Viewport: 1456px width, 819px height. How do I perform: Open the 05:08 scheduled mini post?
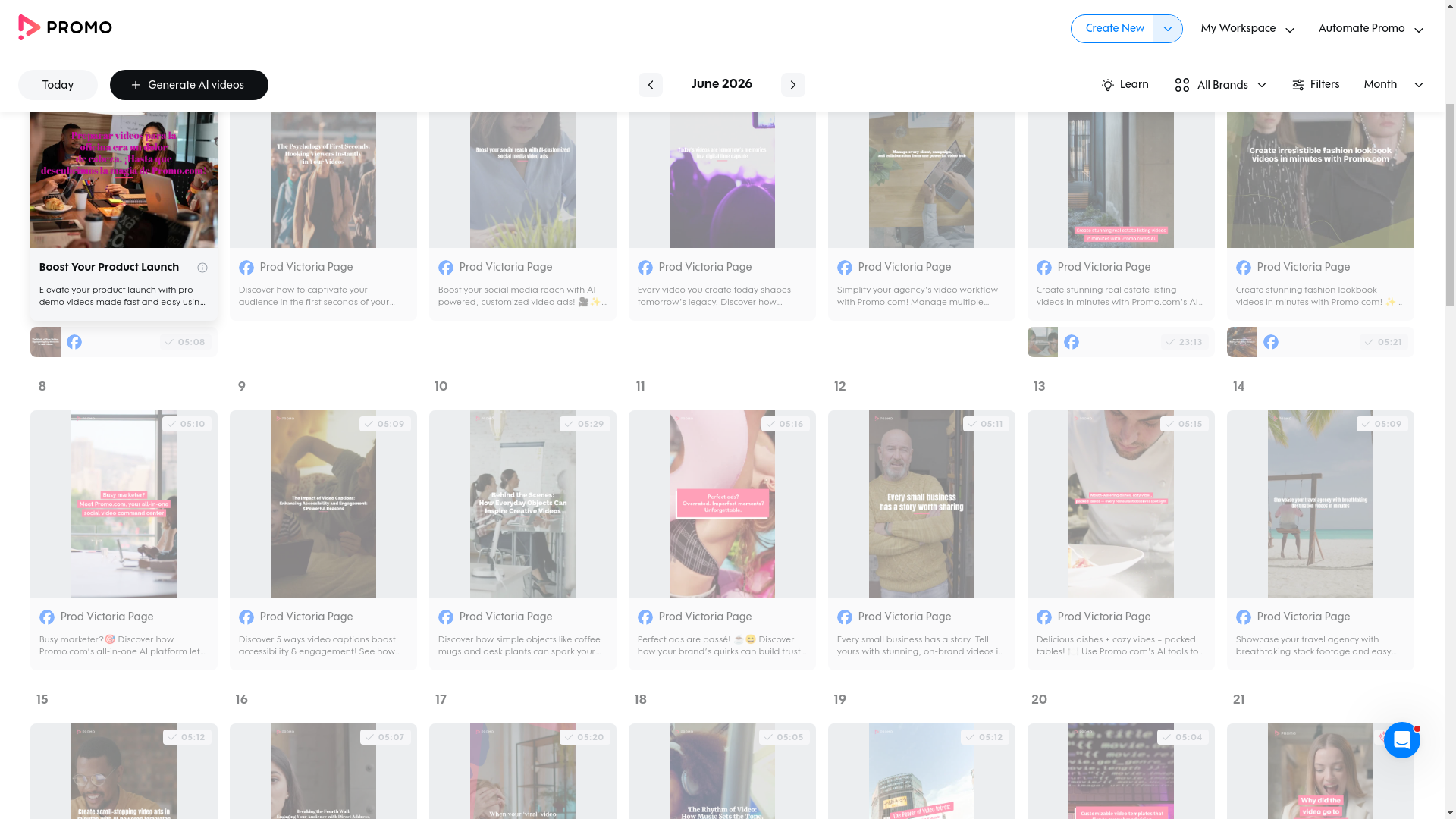[x=124, y=342]
